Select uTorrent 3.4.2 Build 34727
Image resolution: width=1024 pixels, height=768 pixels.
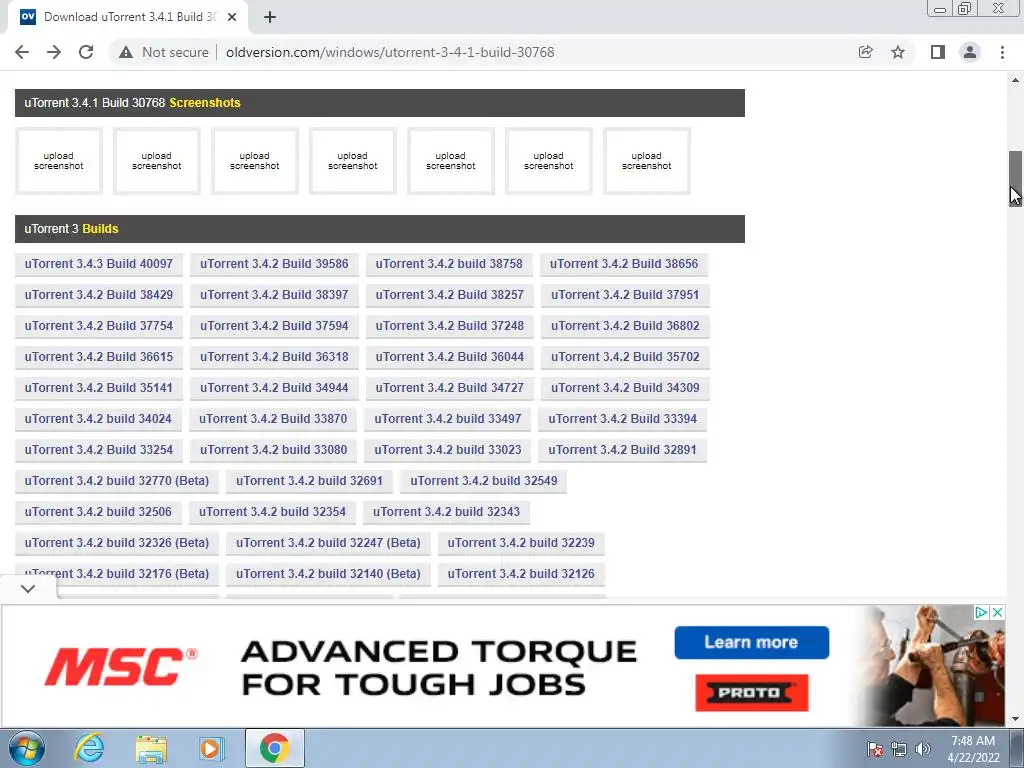coord(450,388)
